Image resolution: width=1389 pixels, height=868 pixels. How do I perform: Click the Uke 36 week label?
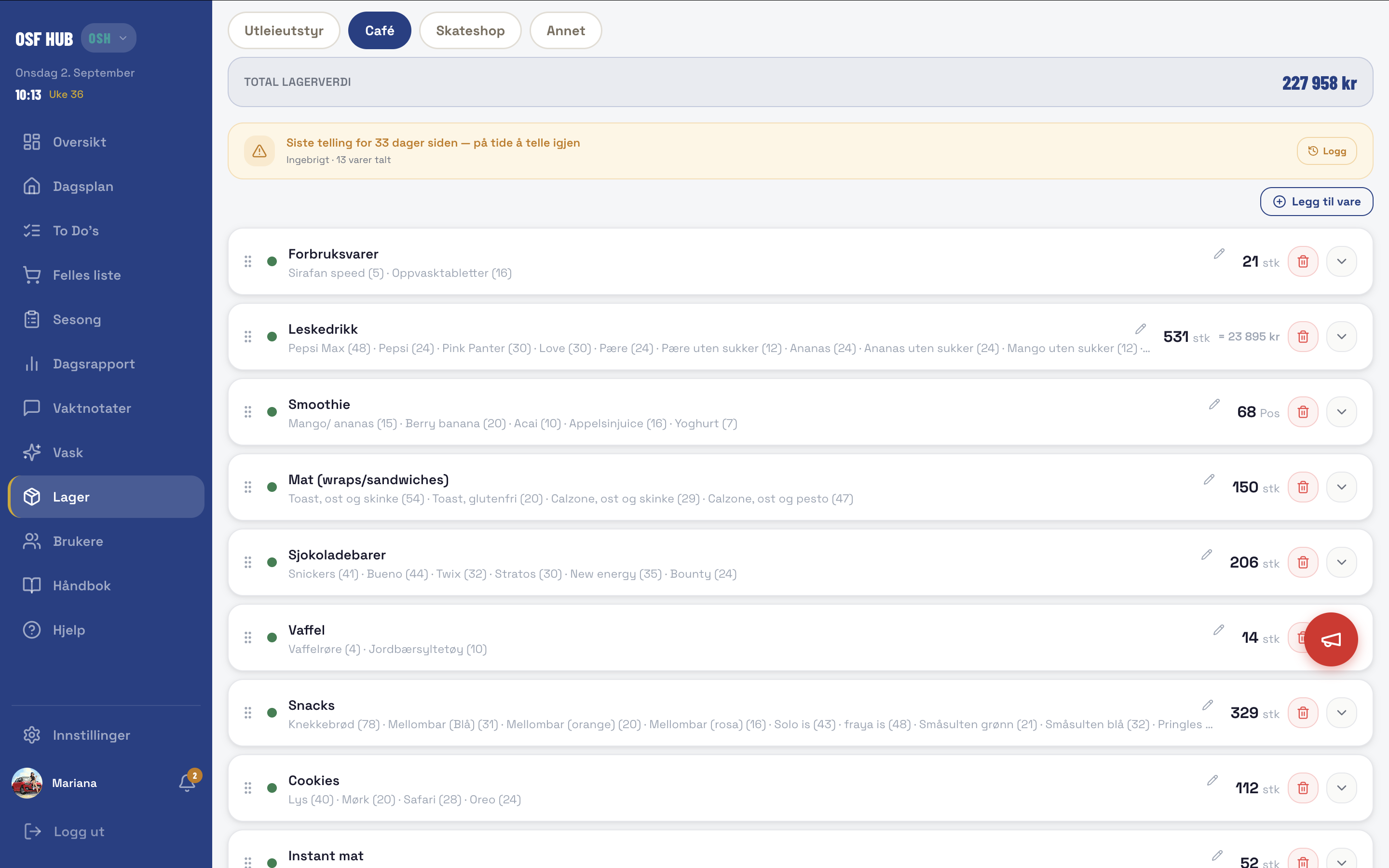[x=66, y=94]
